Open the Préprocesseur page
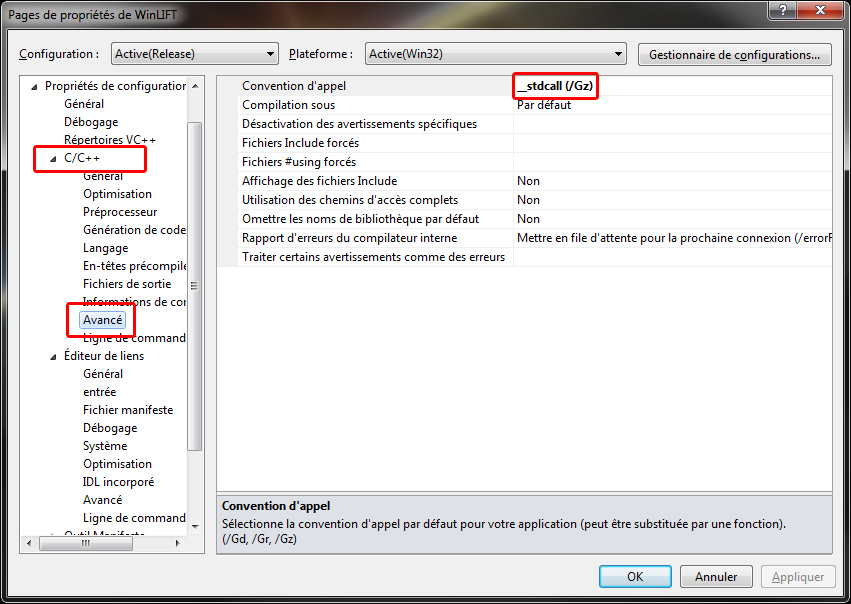Screen dimensions: 851x604 [120, 212]
